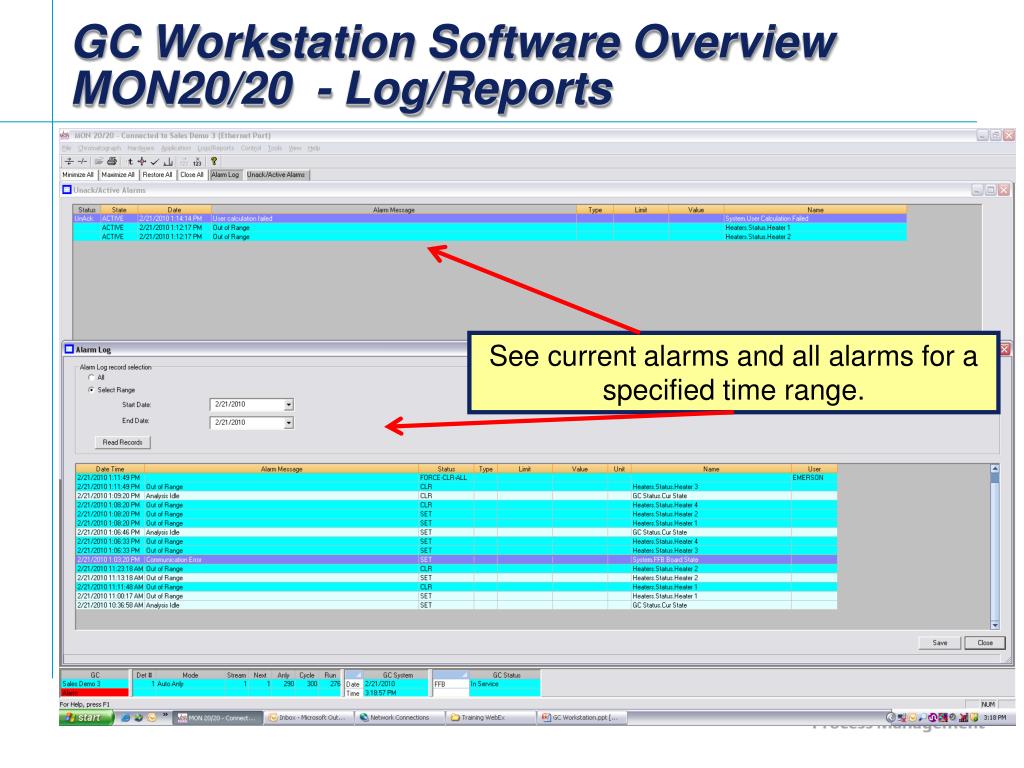Viewport: 1024px width, 768px height.
Task: Click the MON 20/20 application title bar icon
Action: pos(65,135)
